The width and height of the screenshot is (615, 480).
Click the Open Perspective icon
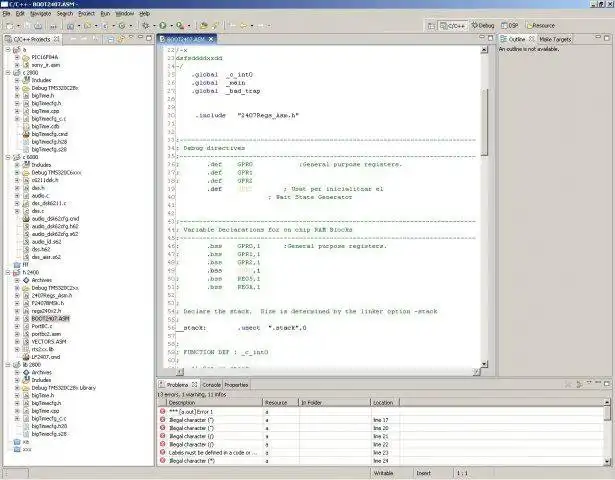(x=431, y=25)
